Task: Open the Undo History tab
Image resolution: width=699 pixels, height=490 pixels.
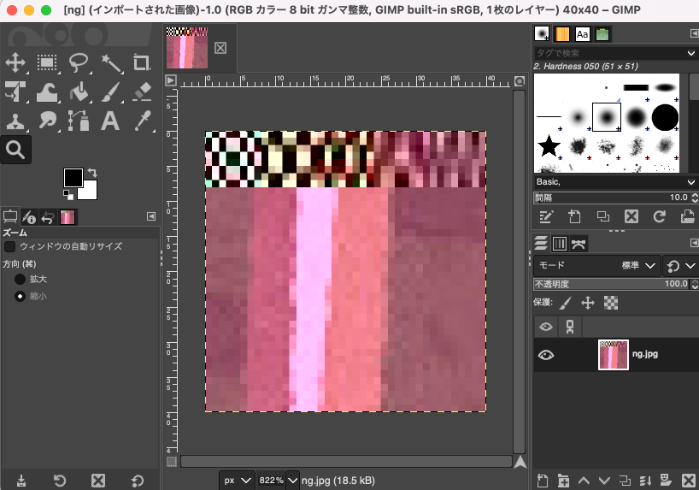Action: coord(48,217)
